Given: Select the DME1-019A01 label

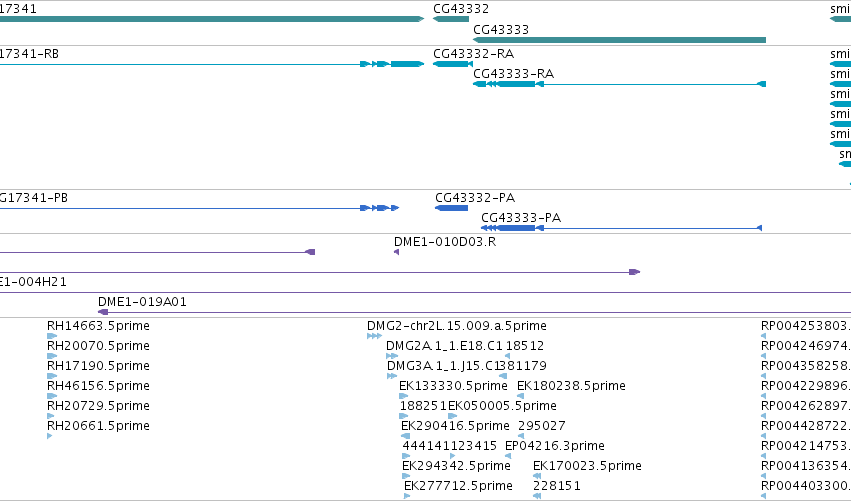Looking at the screenshot, I should click(142, 302).
